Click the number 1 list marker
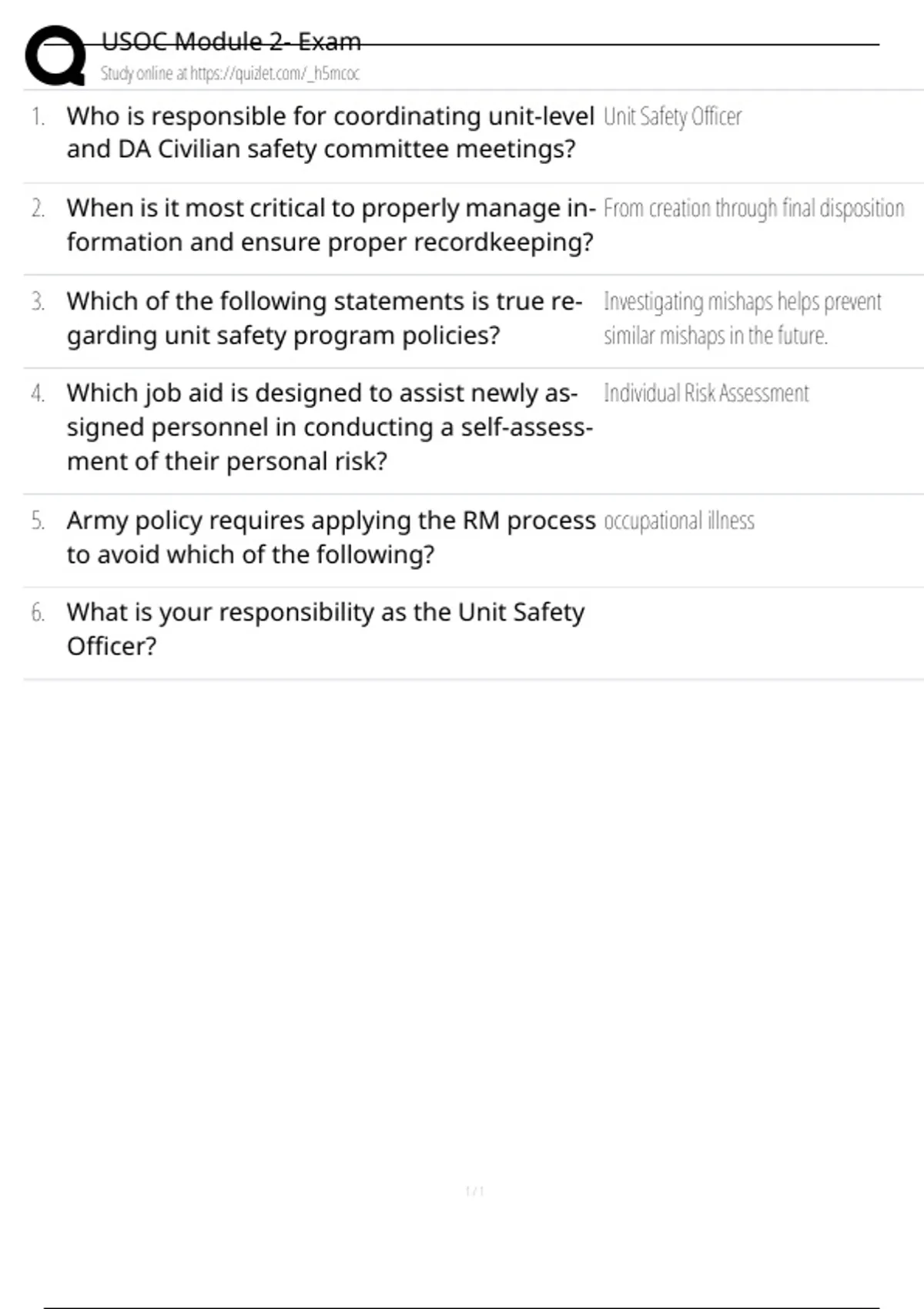 [38, 117]
